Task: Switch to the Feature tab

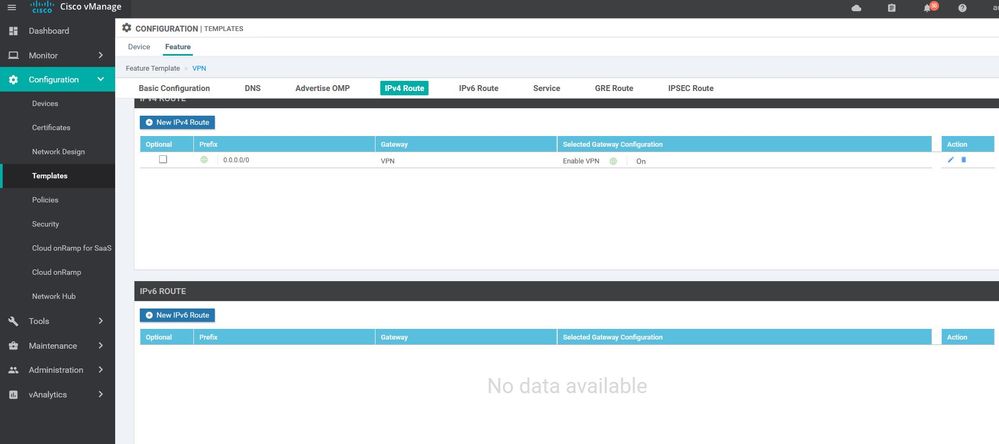Action: coord(178,47)
